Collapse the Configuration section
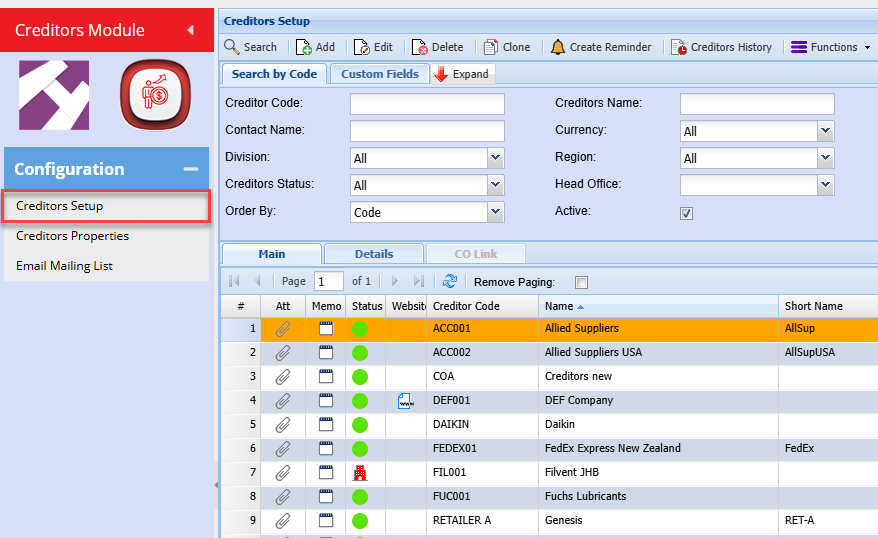The height and width of the screenshot is (538, 878). (x=190, y=170)
